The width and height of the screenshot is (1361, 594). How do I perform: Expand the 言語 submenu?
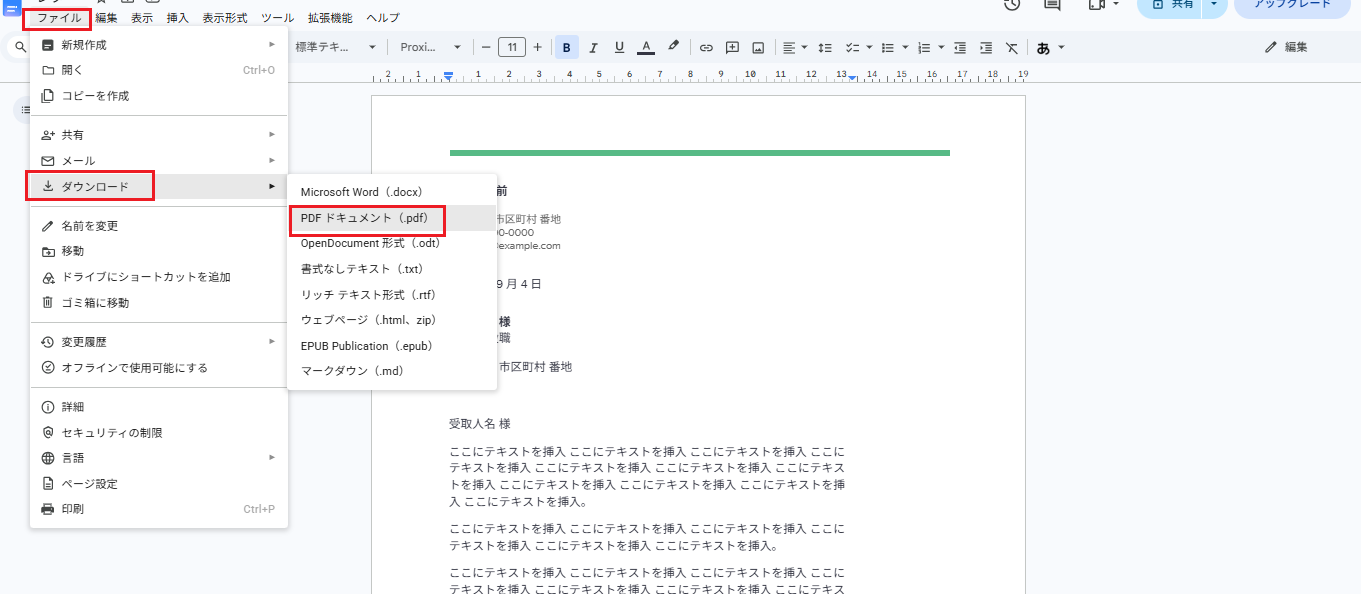coord(159,458)
